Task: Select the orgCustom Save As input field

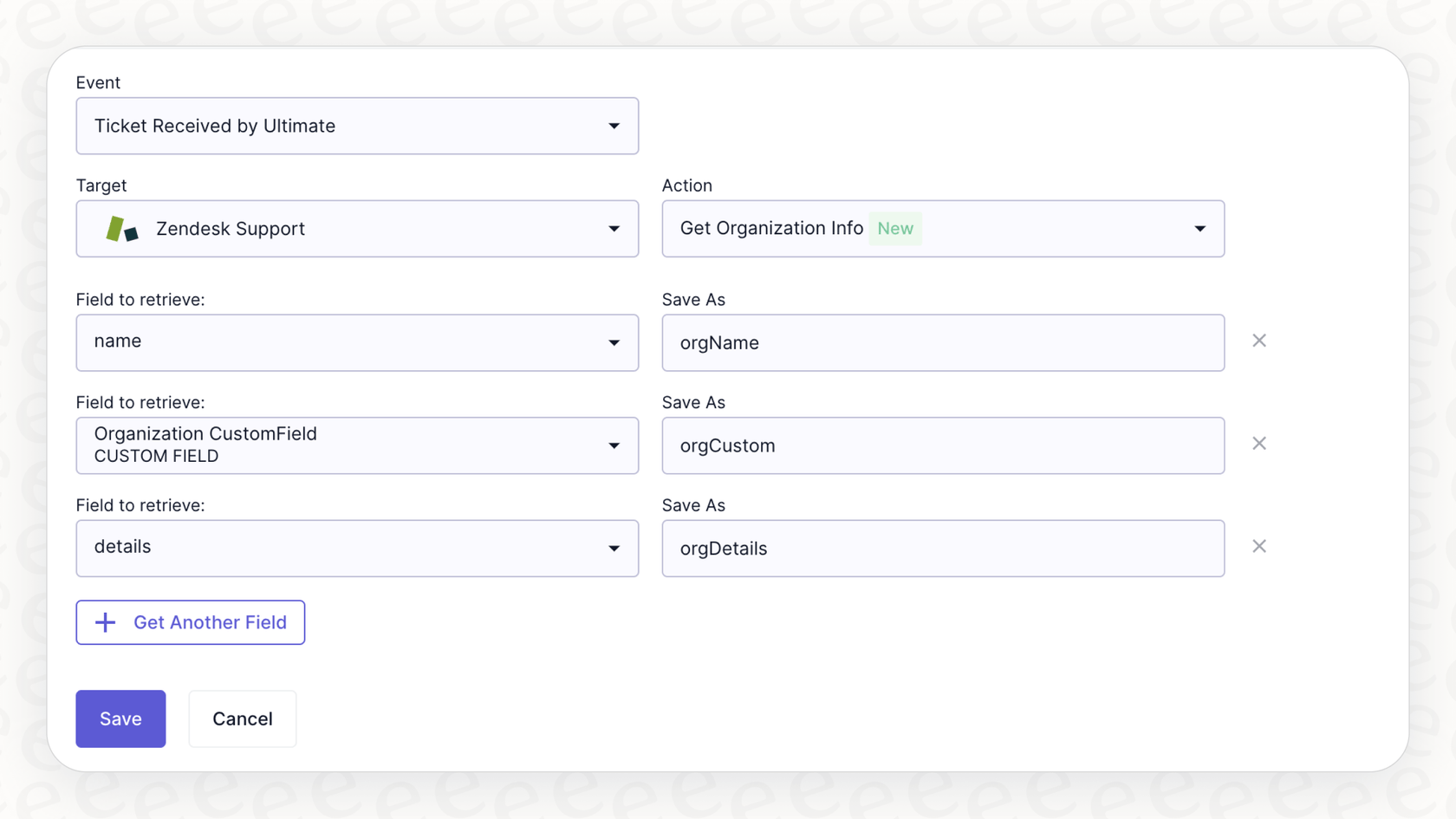Action: tap(943, 445)
